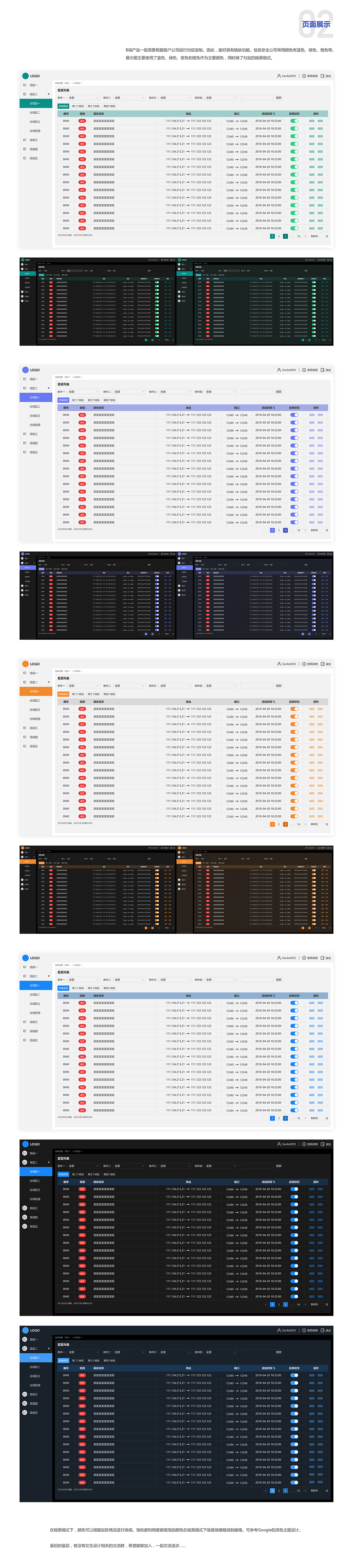This screenshot has width=353, height=1568.
Task: Click the teal LOGO circle in the teal light mockup
Action: 26,76
